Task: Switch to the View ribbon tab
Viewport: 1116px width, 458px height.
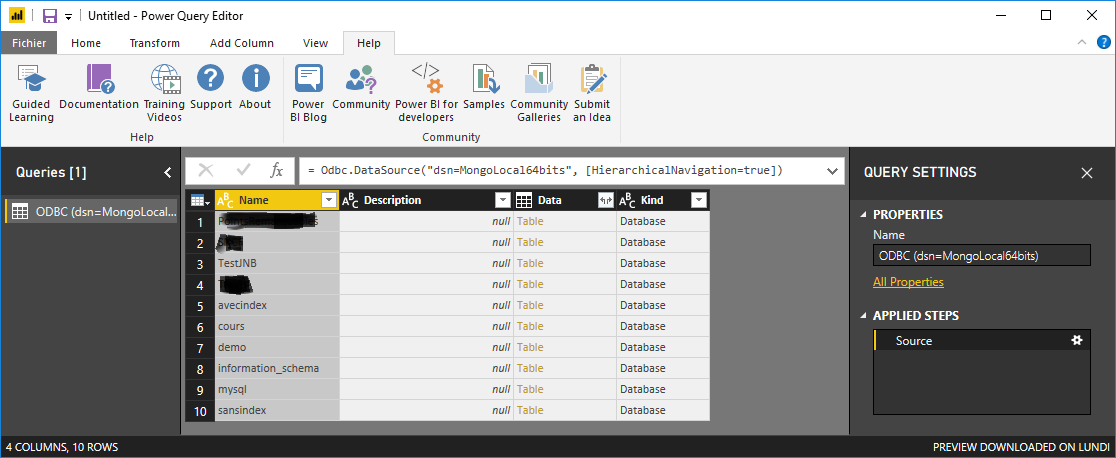Action: click(315, 43)
